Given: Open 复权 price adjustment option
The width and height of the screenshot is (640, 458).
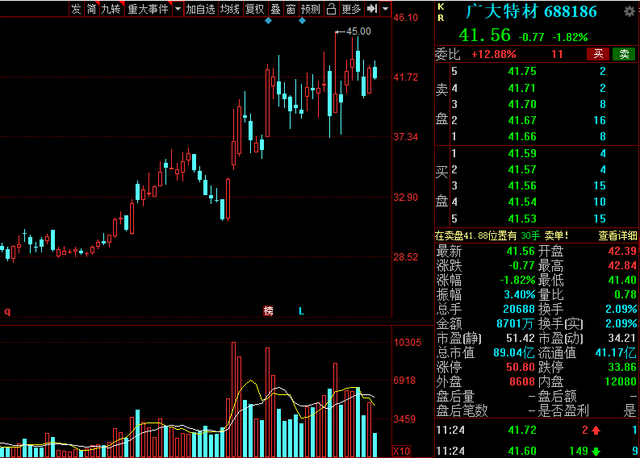Looking at the screenshot, I should (x=255, y=9).
